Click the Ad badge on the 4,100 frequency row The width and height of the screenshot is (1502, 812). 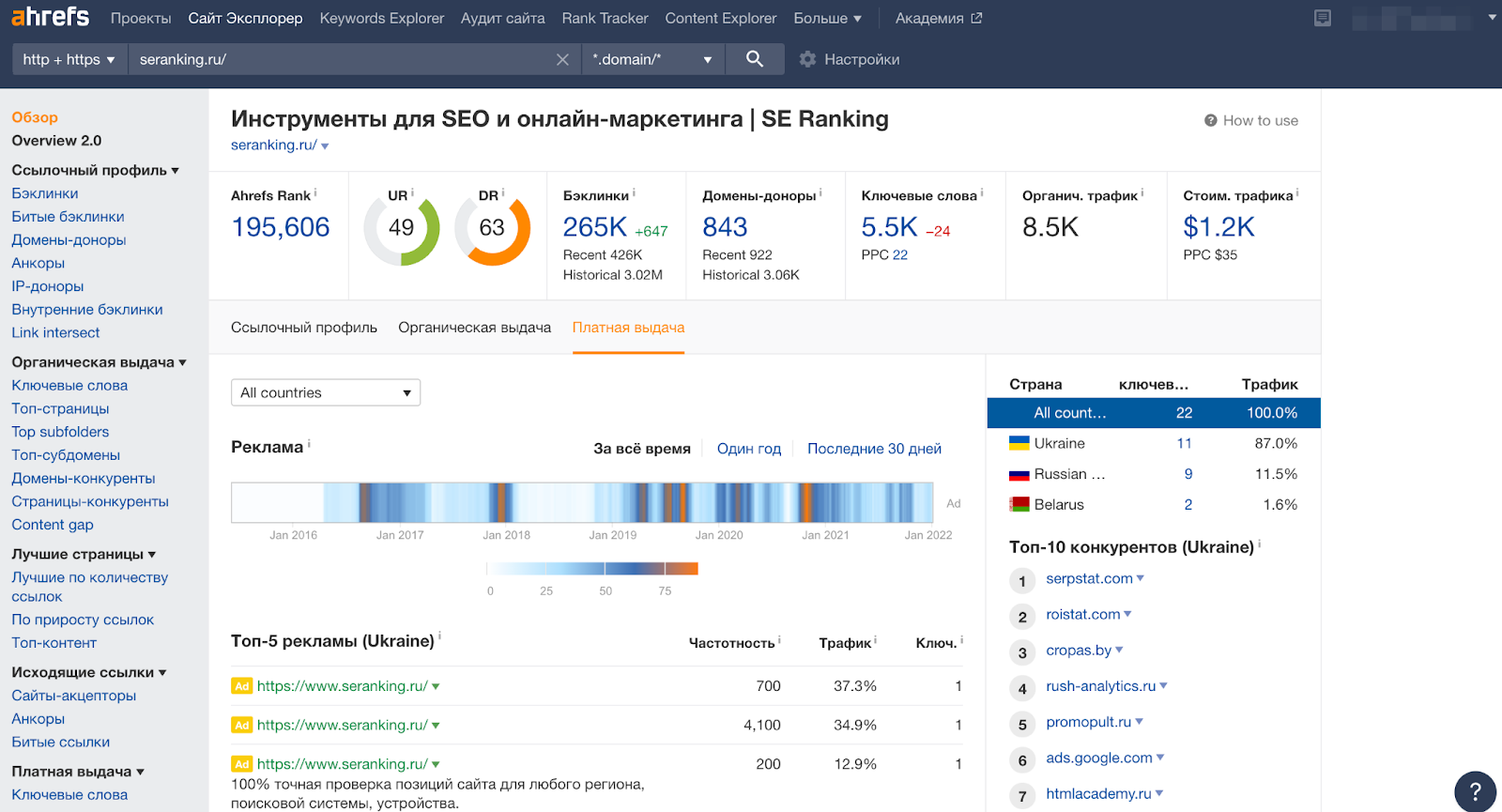pos(241,725)
